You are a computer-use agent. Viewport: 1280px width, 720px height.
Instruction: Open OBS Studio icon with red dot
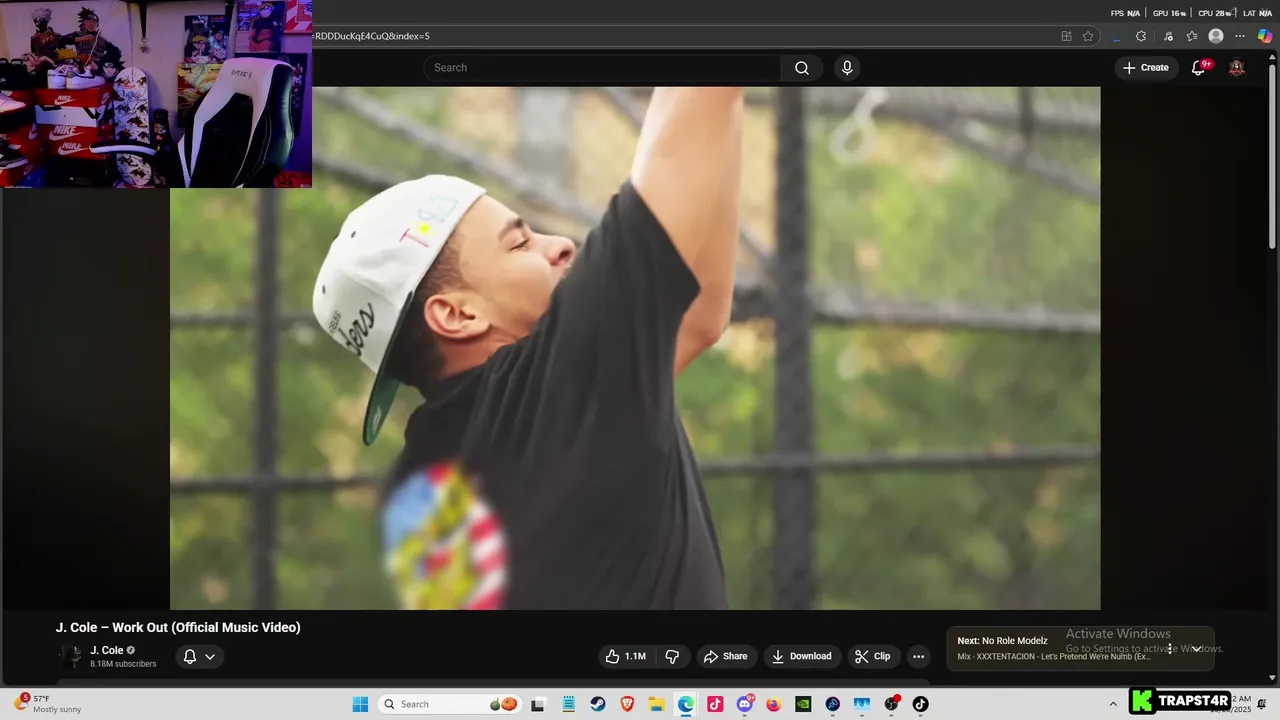click(891, 704)
